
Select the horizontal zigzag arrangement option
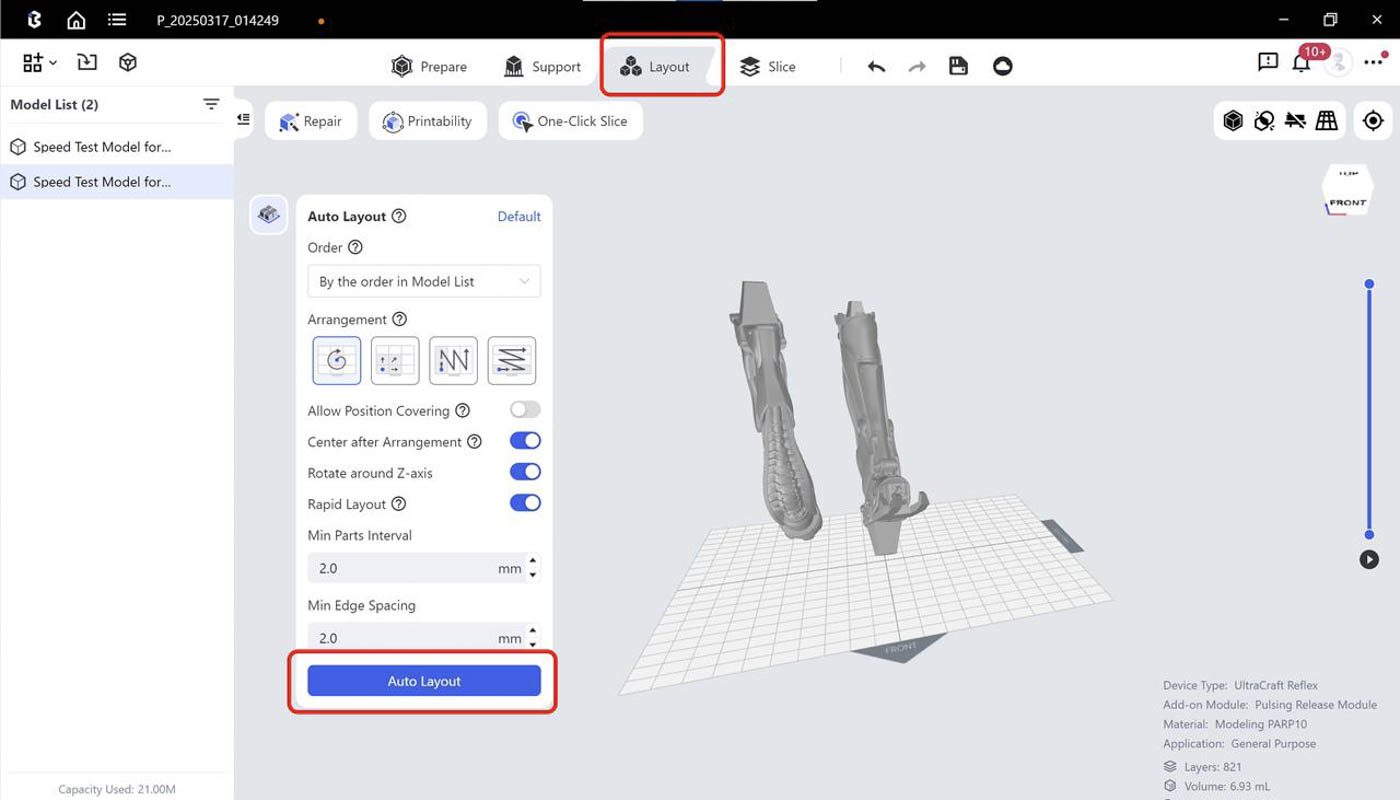tap(511, 360)
